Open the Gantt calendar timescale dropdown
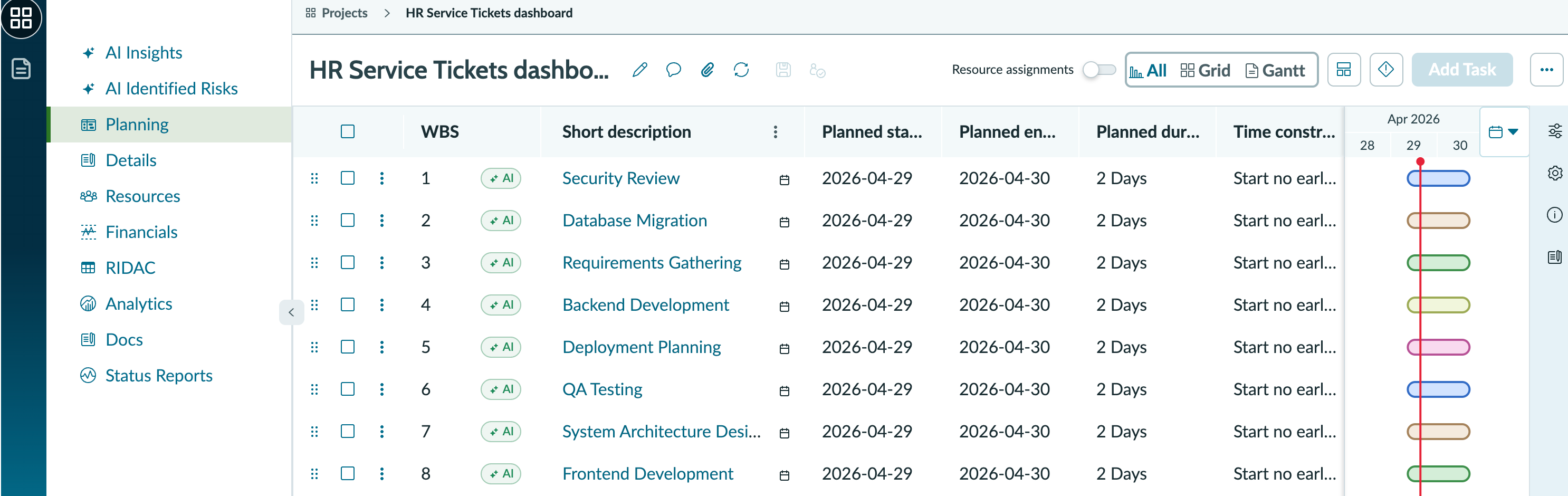 pos(1504,132)
